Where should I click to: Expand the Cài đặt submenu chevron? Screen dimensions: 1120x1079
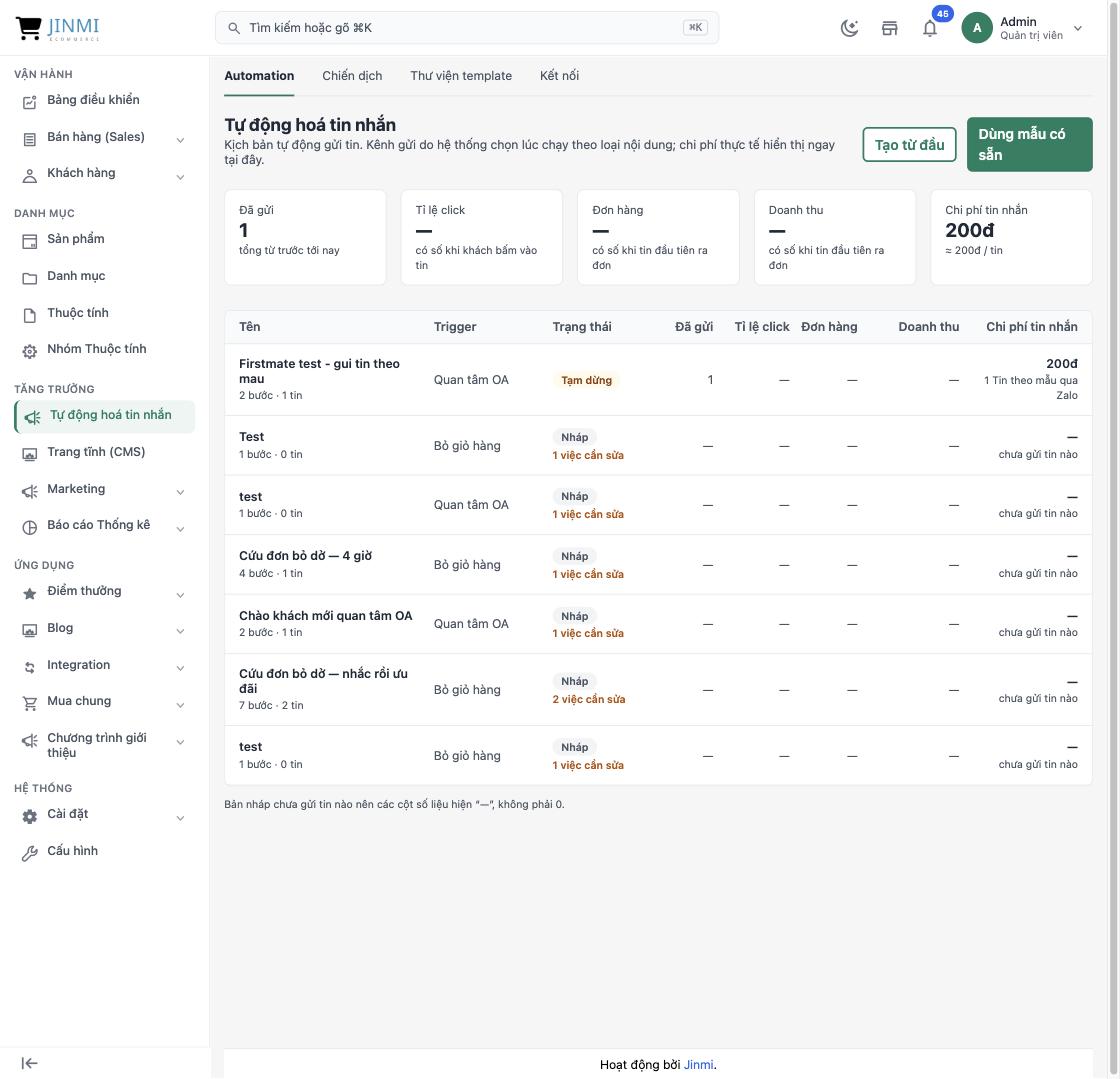click(x=181, y=818)
